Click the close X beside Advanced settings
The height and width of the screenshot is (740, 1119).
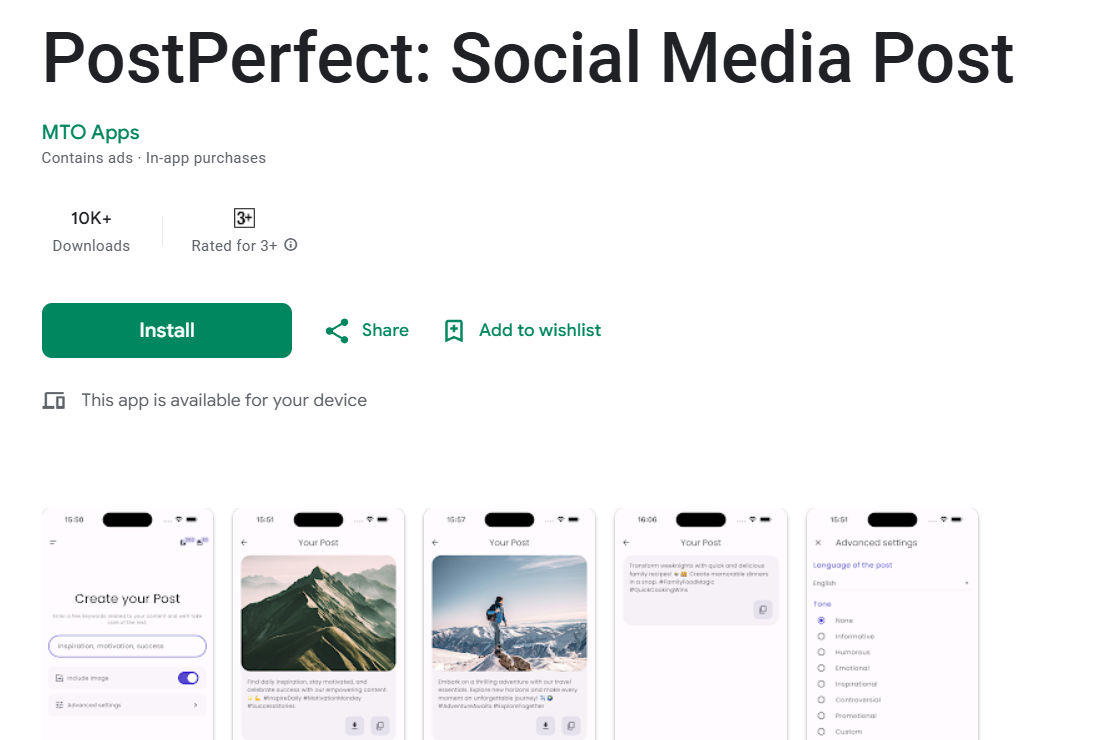coord(818,542)
